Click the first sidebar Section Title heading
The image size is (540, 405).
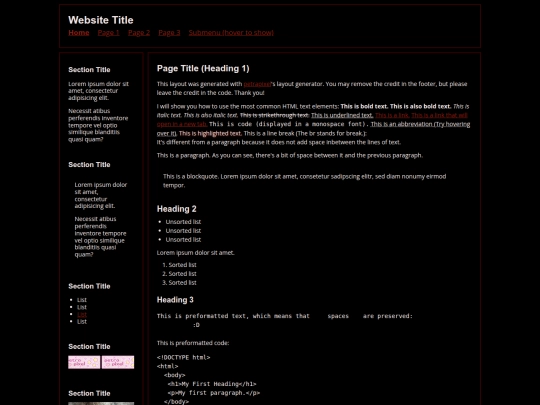89,70
